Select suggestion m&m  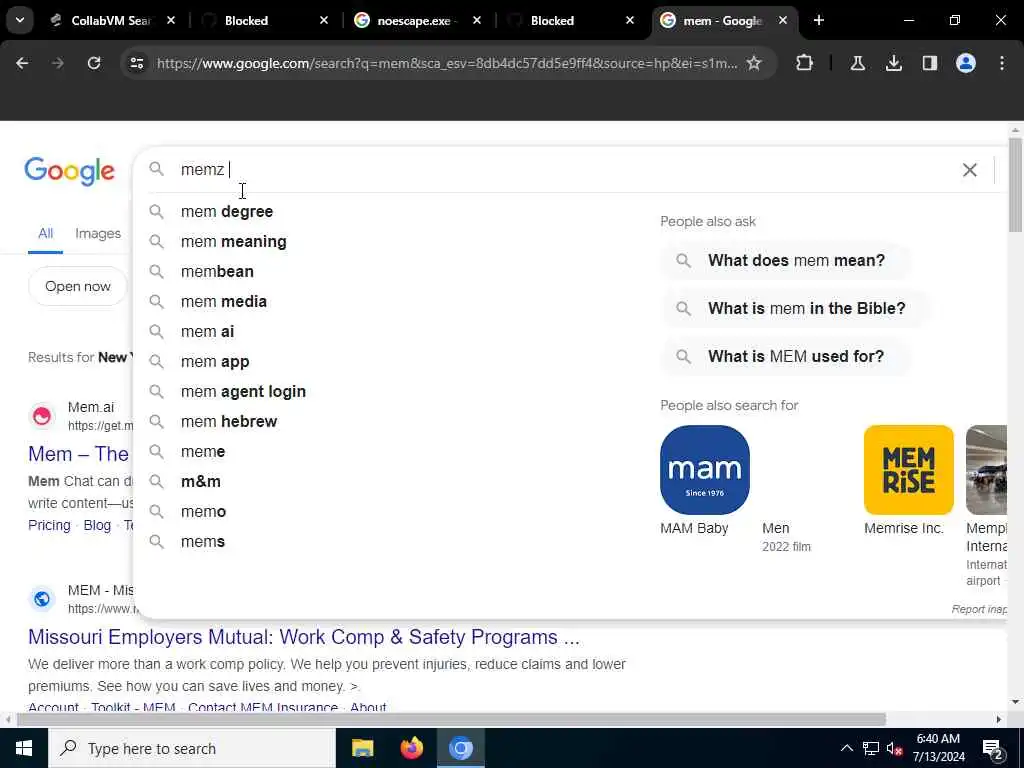[200, 482]
